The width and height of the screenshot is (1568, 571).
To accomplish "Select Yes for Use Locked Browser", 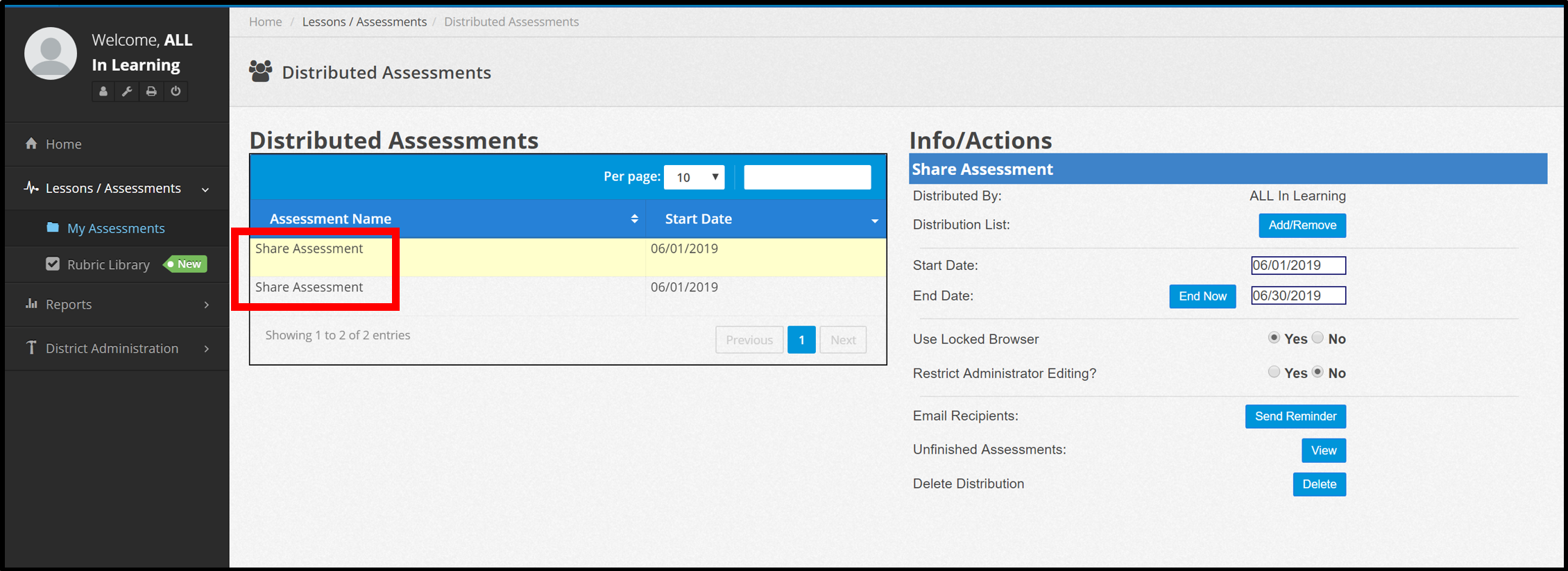I will point(1274,338).
